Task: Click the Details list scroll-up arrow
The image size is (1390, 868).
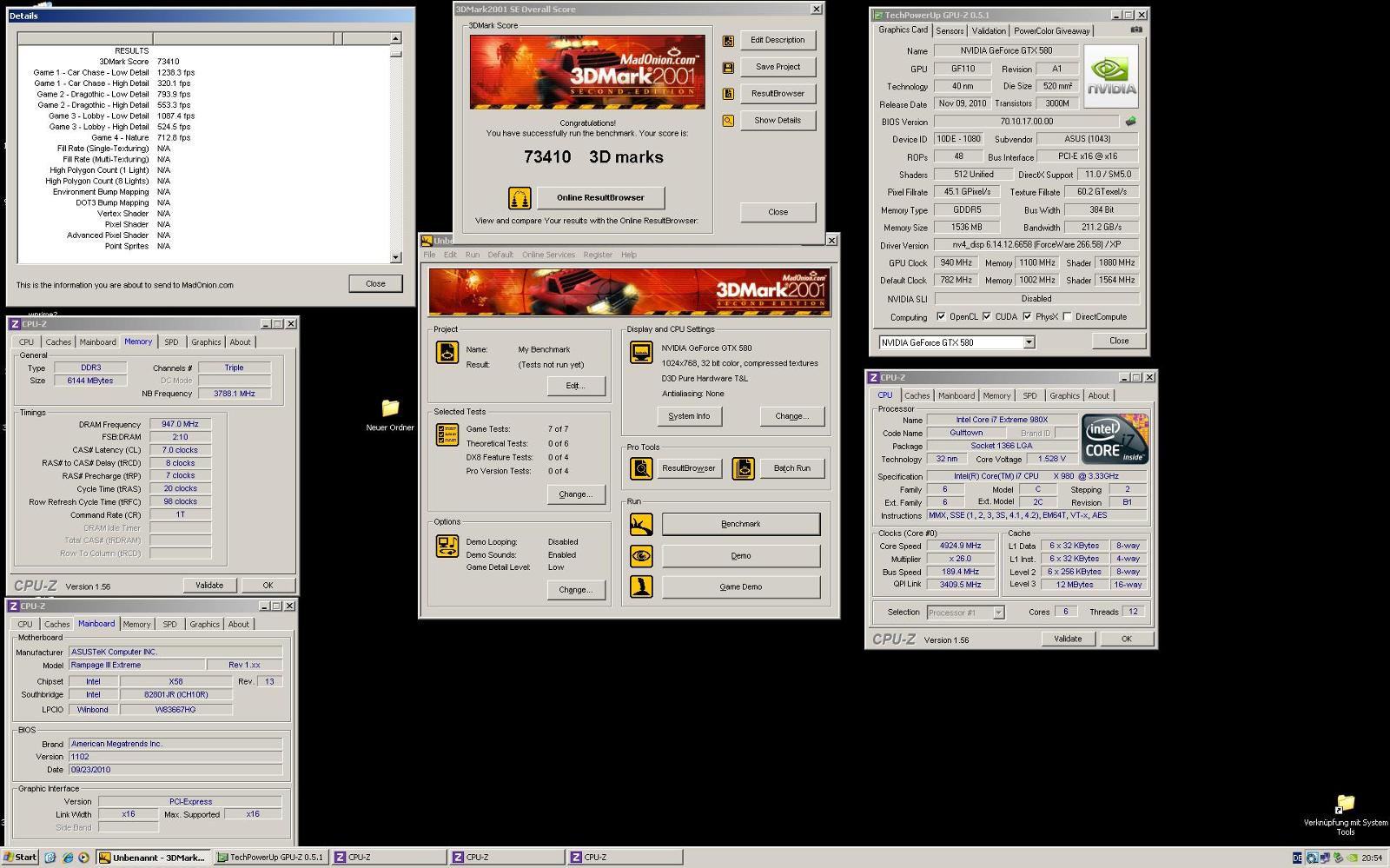Action: click(396, 38)
